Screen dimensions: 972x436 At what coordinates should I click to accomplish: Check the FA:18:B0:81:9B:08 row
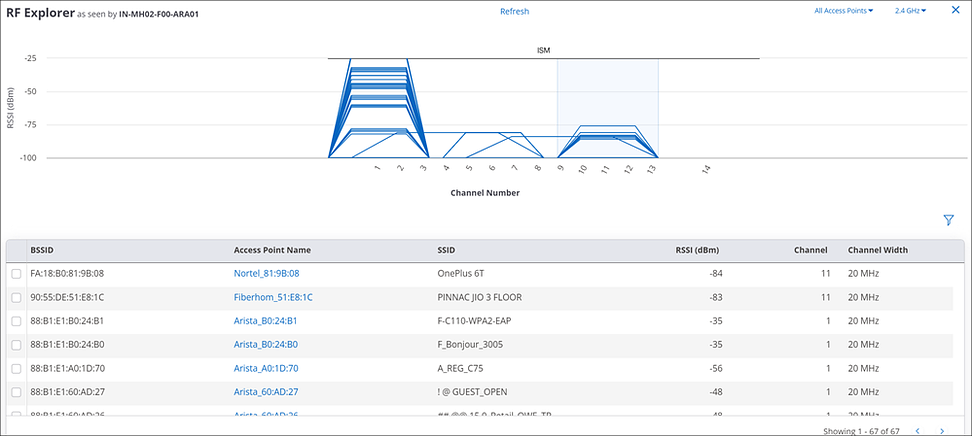[x=17, y=274]
